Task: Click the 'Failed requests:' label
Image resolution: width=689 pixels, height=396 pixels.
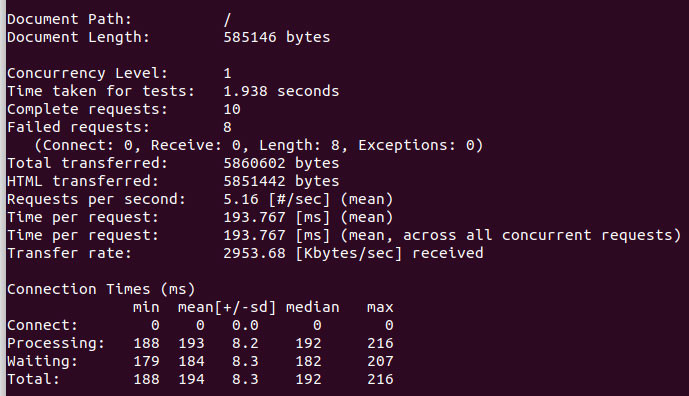Action: click(x=78, y=127)
